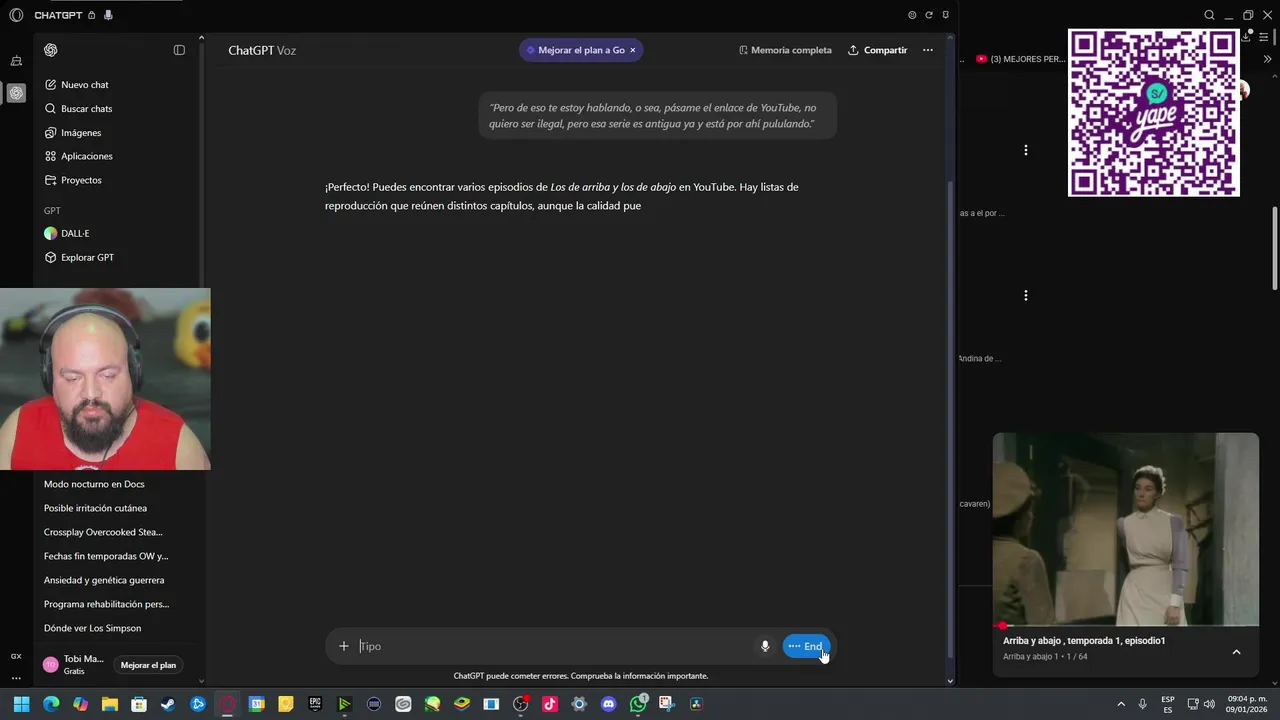
Task: Open chat Fechas fin temporadas OW
Action: (106, 556)
